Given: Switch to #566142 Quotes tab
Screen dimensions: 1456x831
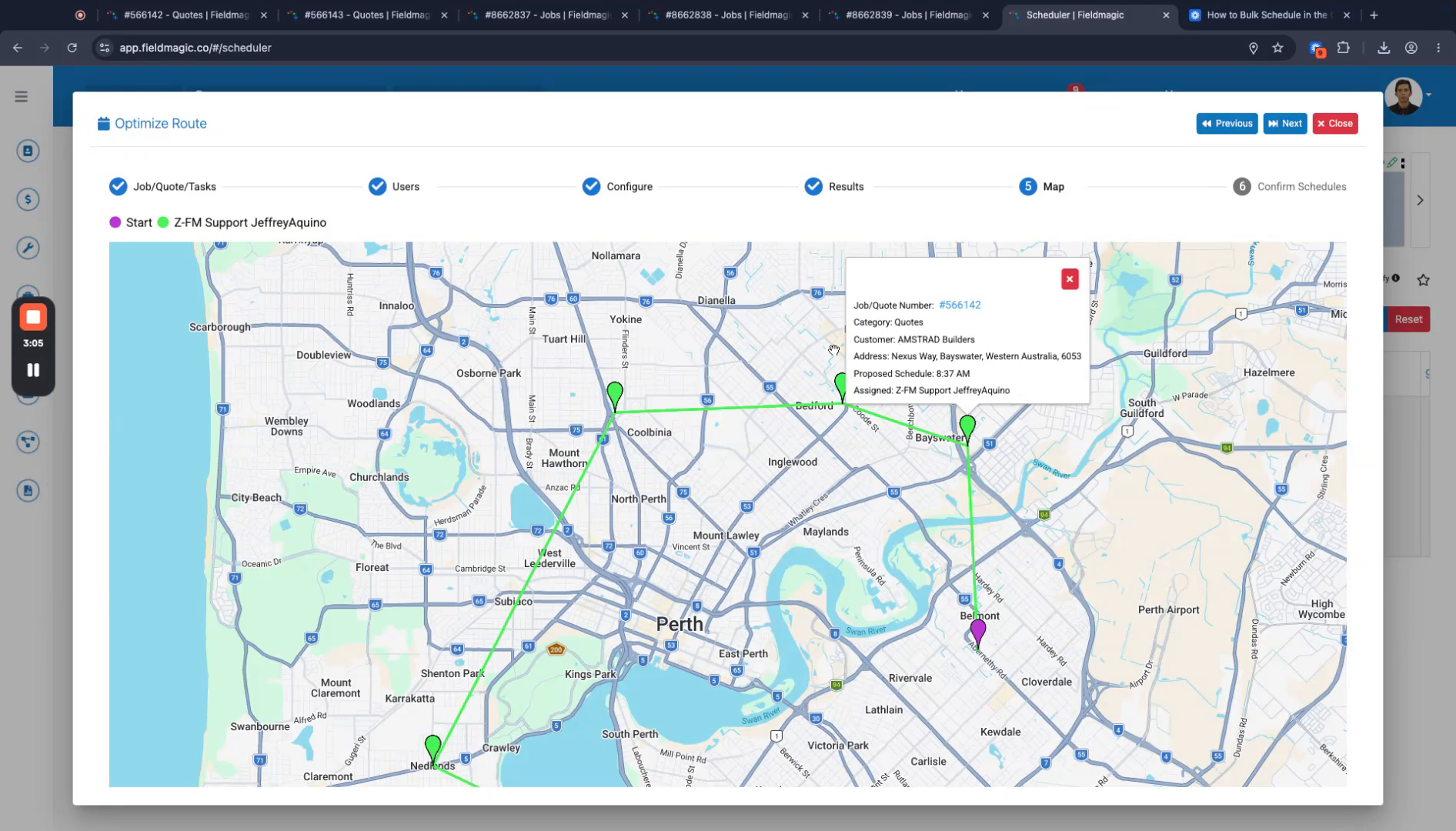Looking at the screenshot, I should point(186,15).
